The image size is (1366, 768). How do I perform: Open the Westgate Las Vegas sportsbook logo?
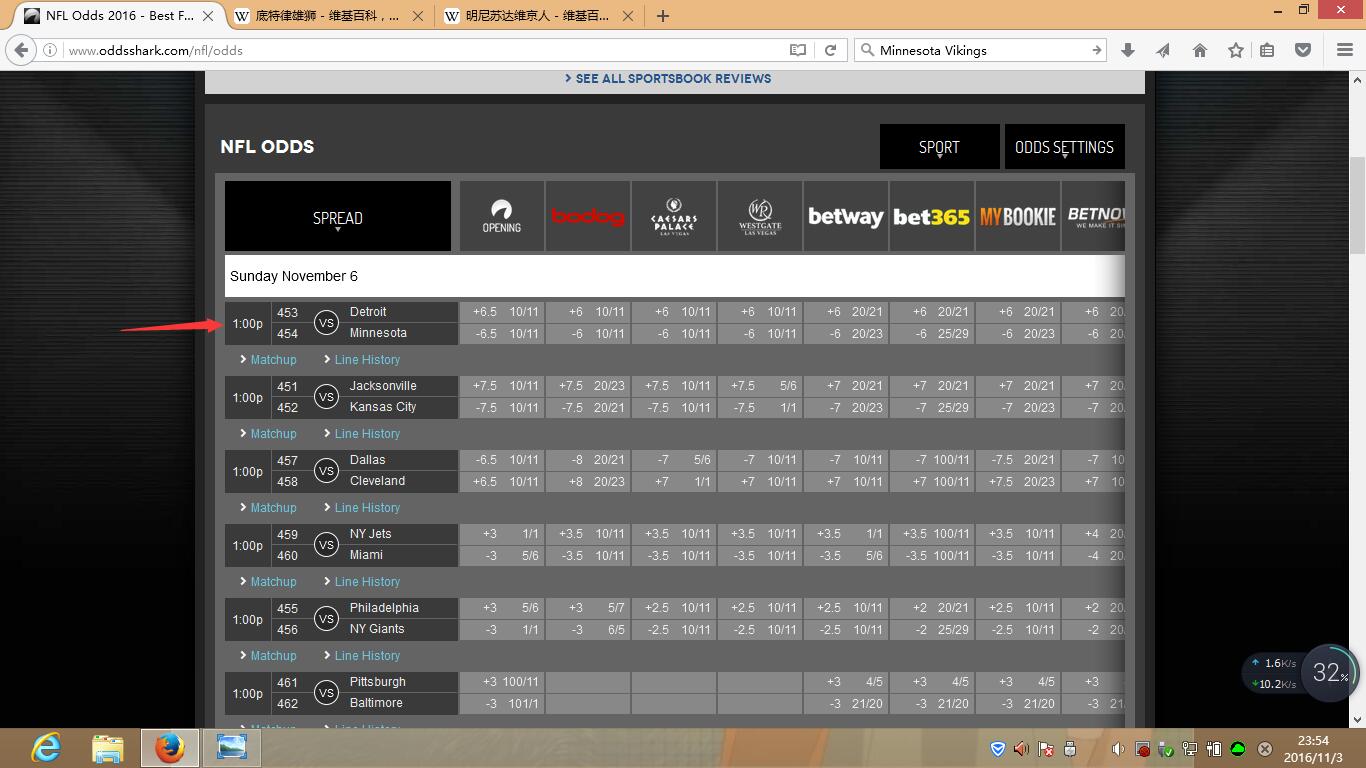click(x=760, y=216)
